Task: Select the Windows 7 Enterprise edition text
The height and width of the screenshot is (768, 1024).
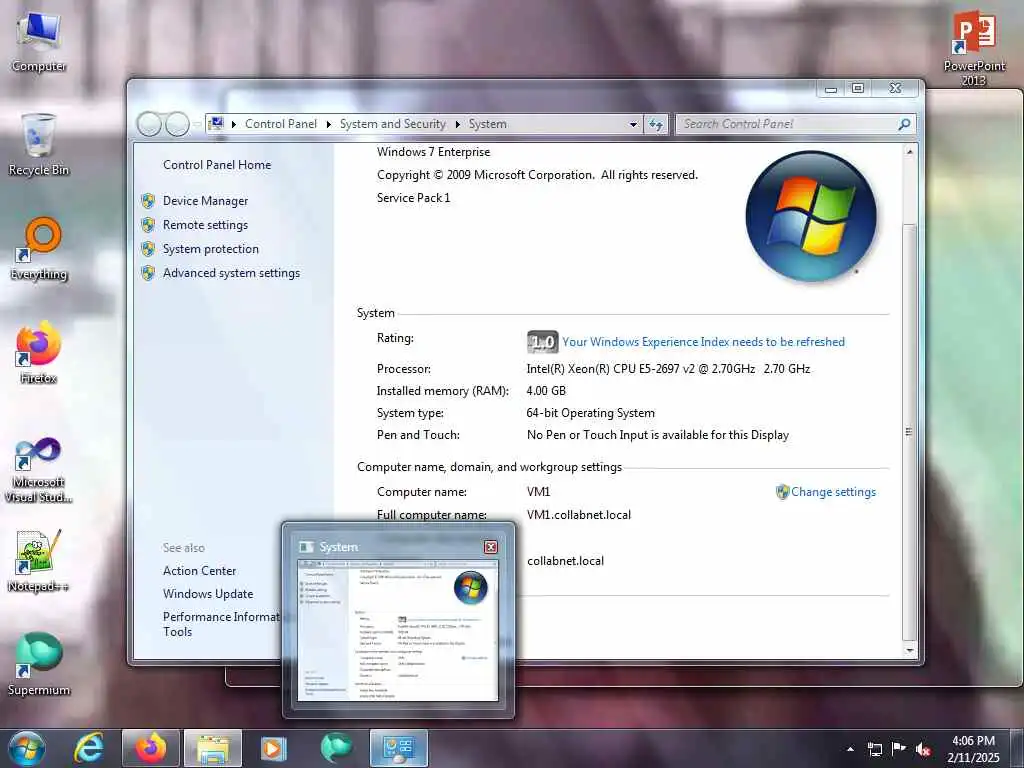Action: click(433, 152)
